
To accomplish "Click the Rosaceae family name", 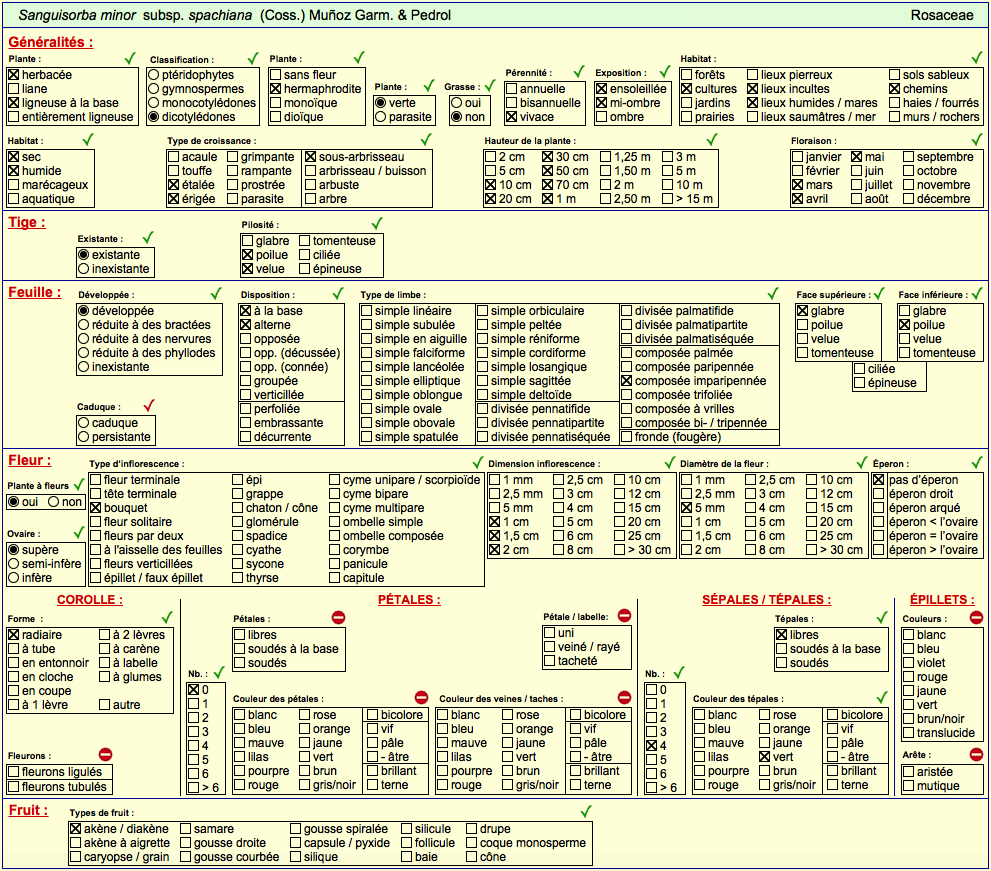I will 942,15.
